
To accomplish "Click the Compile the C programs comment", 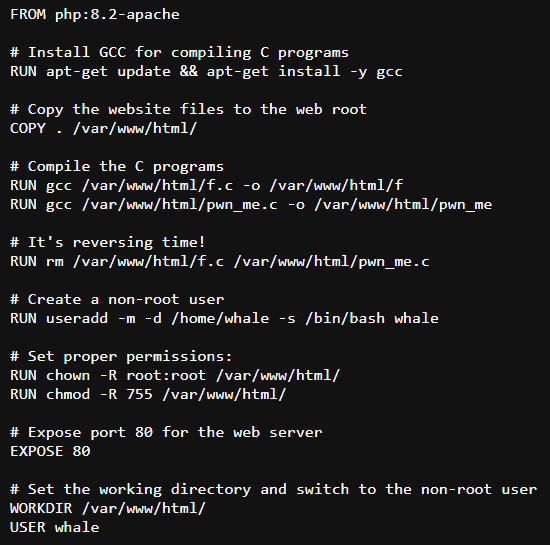I will pos(117,166).
